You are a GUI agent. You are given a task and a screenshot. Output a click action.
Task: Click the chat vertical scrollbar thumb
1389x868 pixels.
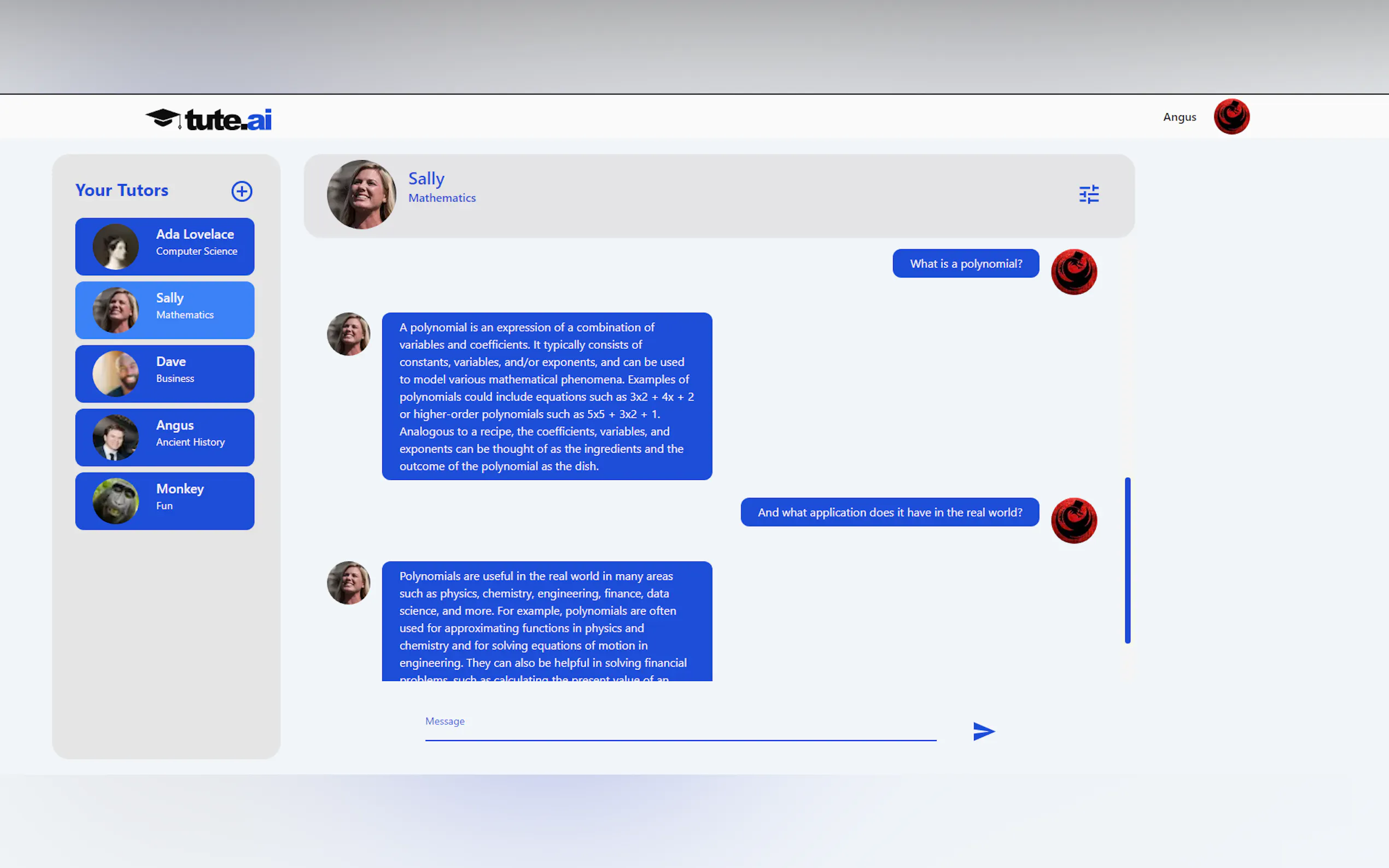[x=1128, y=560]
